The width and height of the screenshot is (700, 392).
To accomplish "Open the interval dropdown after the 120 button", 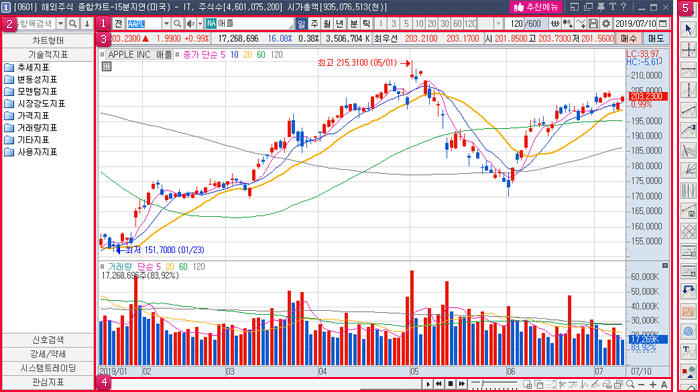I will (499, 23).
